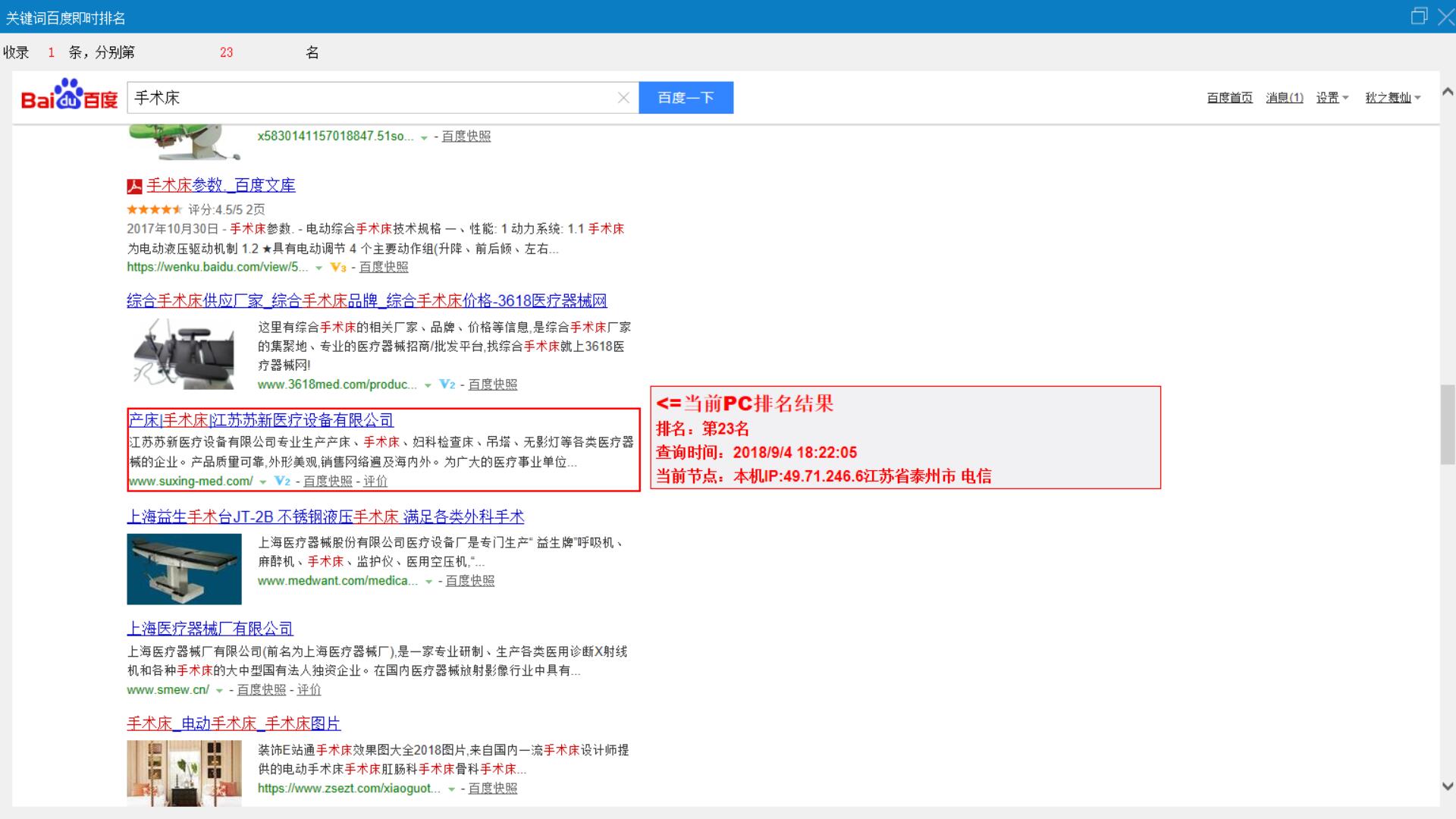This screenshot has width=1456, height=819.
Task: Click the blue operating table thumbnail for medwant
Action: (x=184, y=569)
